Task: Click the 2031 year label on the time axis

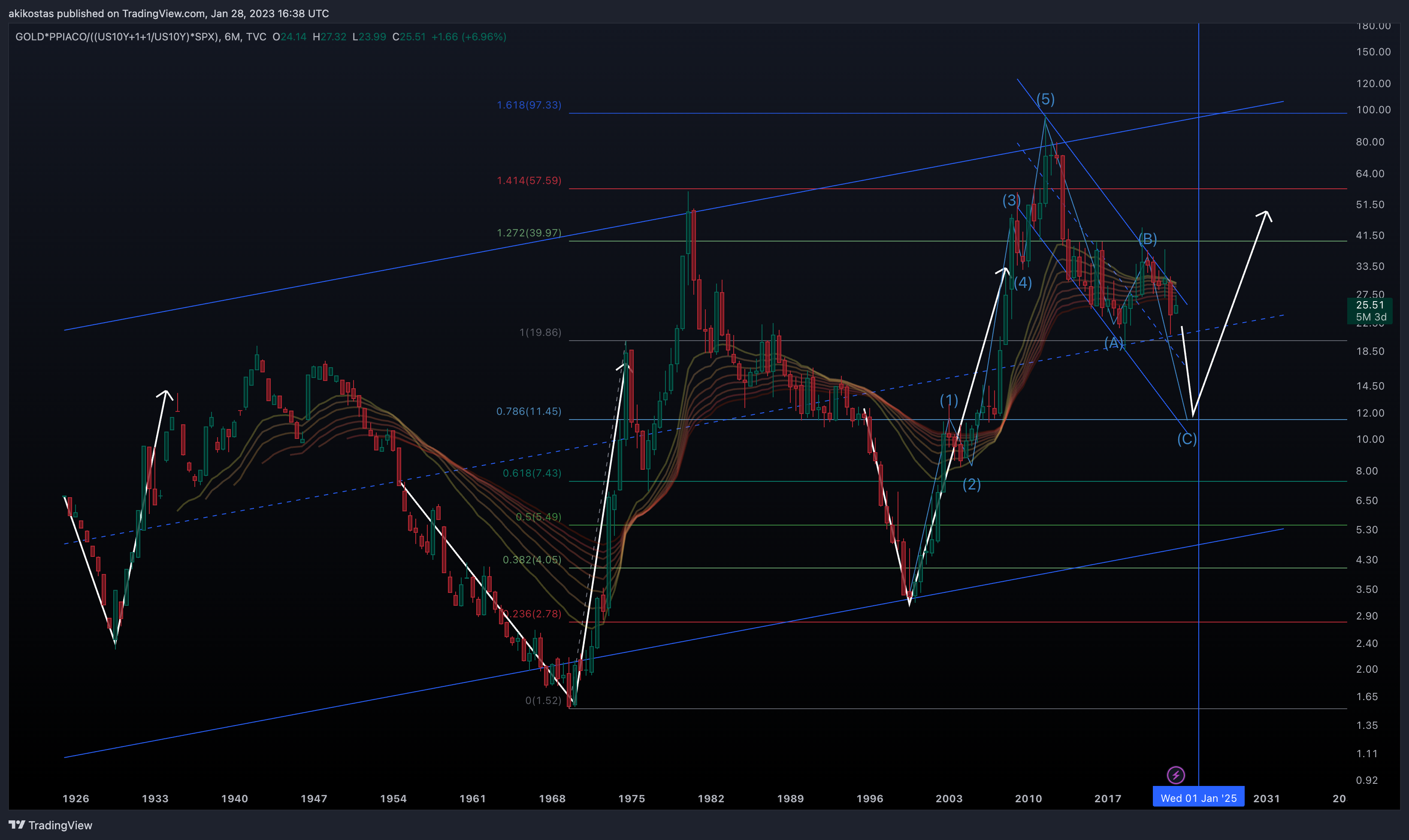Action: (x=1267, y=799)
